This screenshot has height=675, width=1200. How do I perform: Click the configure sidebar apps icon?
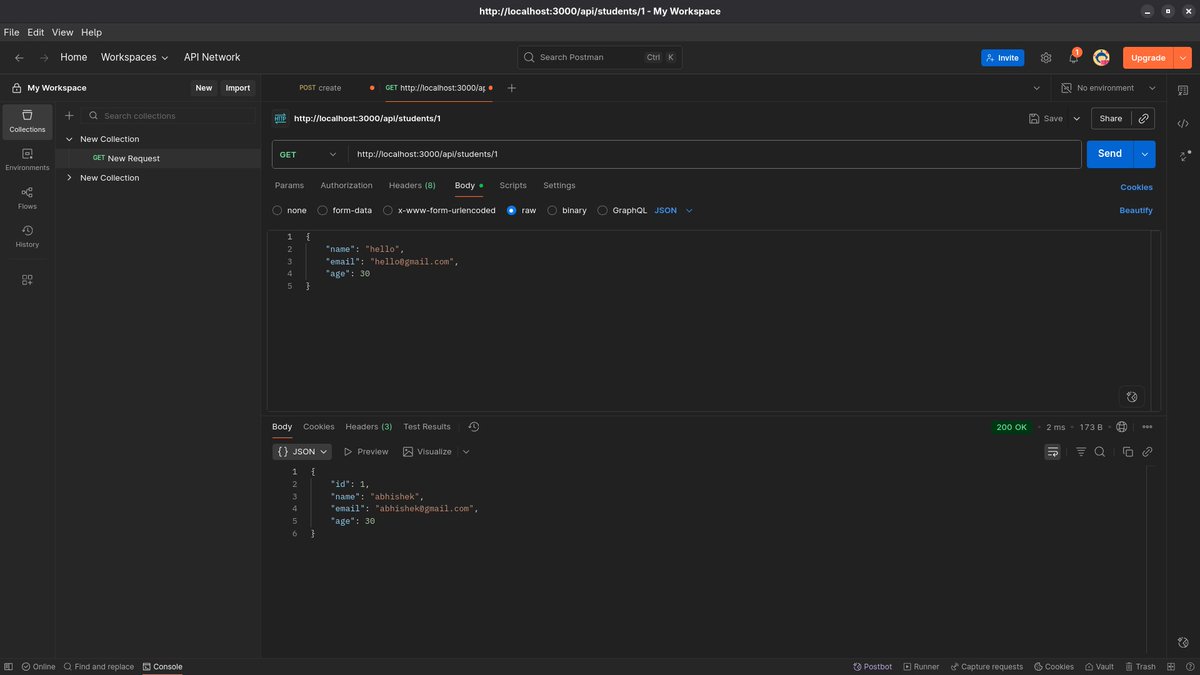[27, 280]
